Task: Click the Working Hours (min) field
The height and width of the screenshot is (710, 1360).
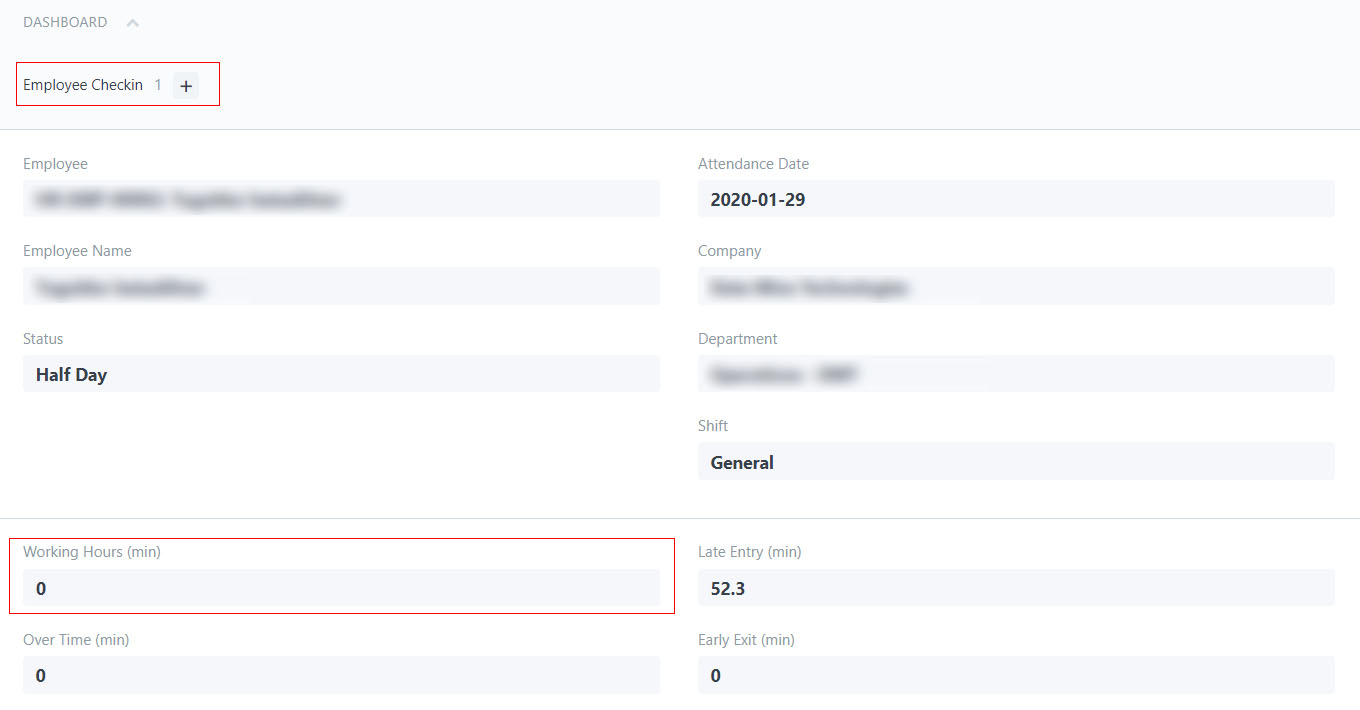Action: 340,588
